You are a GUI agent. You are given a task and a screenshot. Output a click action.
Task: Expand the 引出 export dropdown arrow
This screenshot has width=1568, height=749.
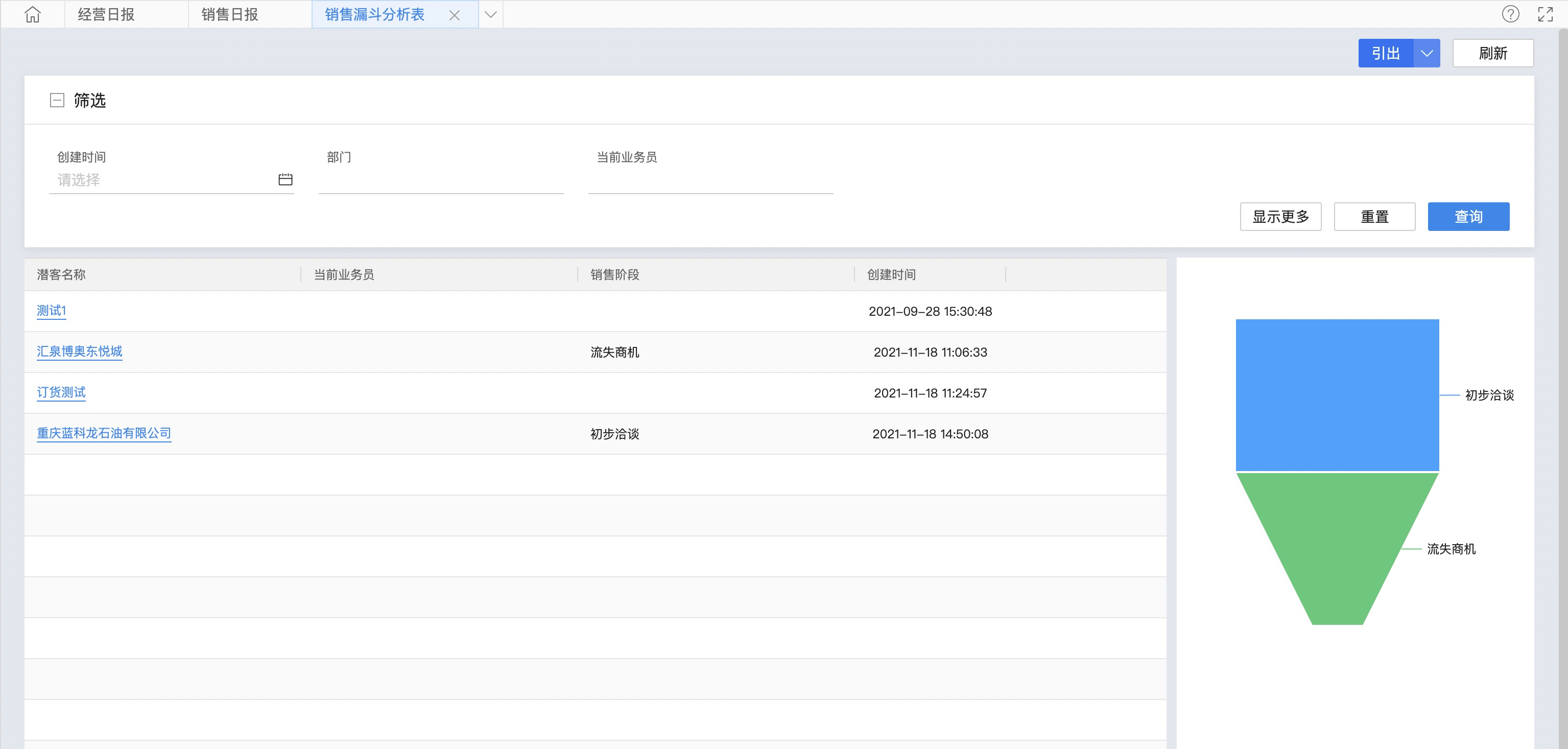pos(1426,54)
